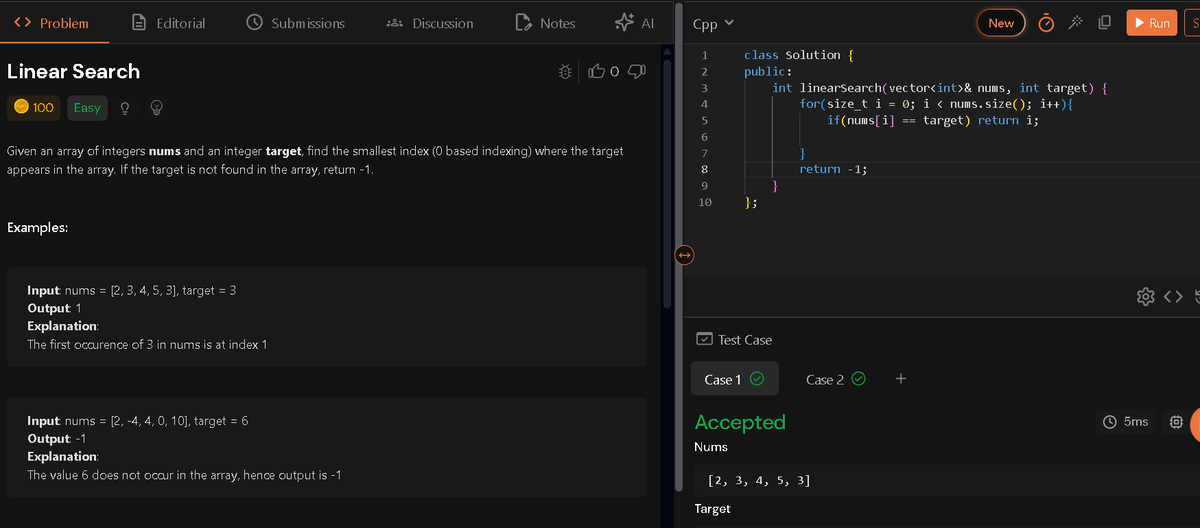The image size is (1200, 528).
Task: Open the Cpp language dropdown
Action: pyautogui.click(x=712, y=23)
